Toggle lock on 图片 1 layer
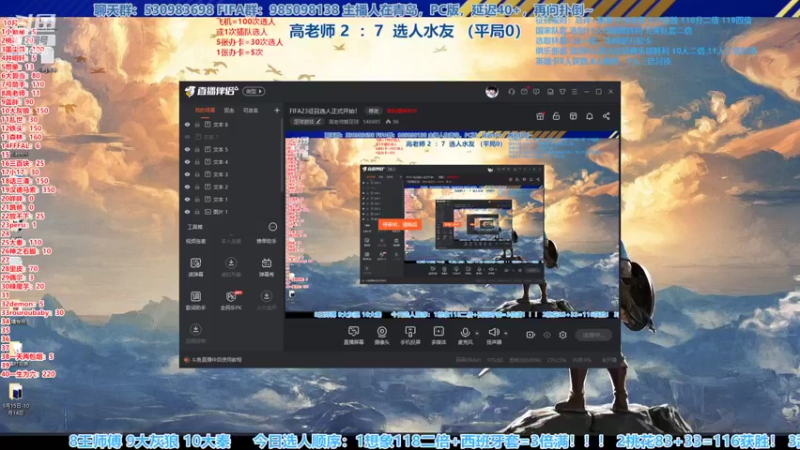This screenshot has height=450, width=800. click(x=197, y=212)
